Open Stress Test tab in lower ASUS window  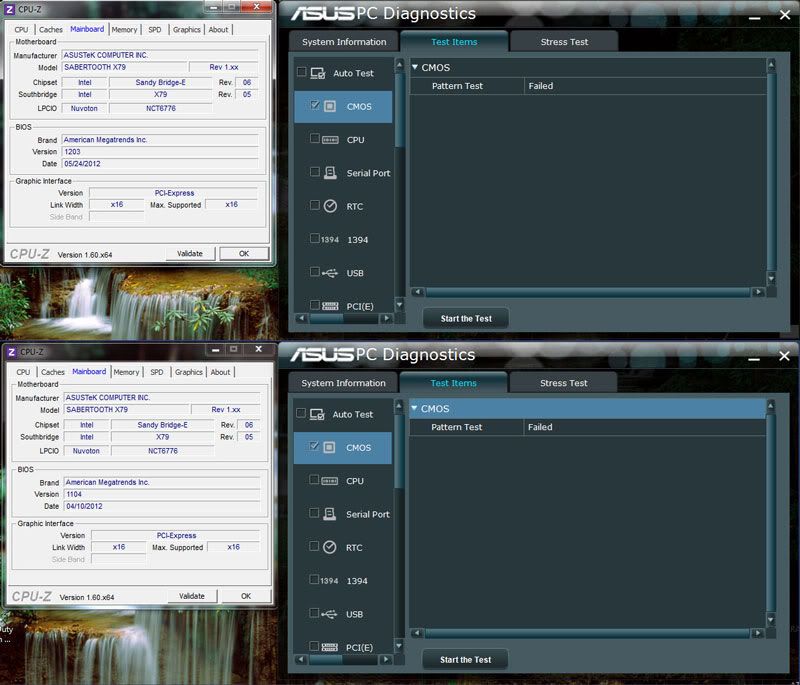click(x=564, y=383)
